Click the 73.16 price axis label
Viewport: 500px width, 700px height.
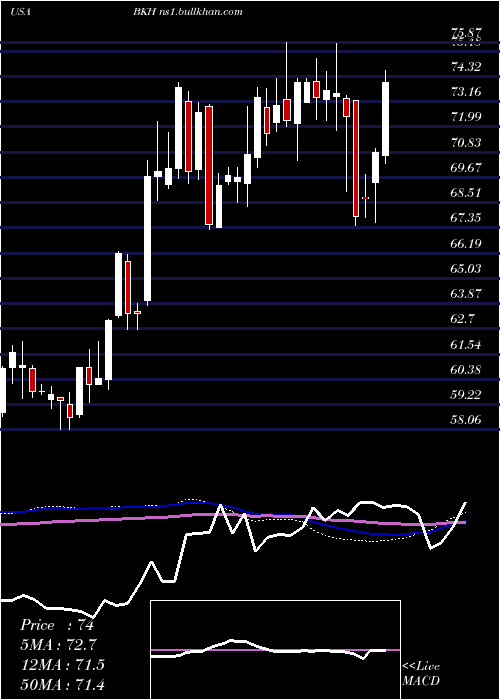pyautogui.click(x=466, y=92)
